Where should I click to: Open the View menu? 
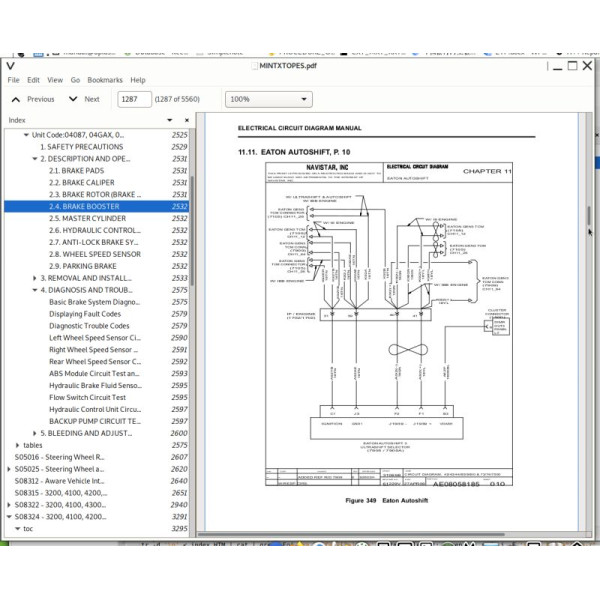pos(55,80)
